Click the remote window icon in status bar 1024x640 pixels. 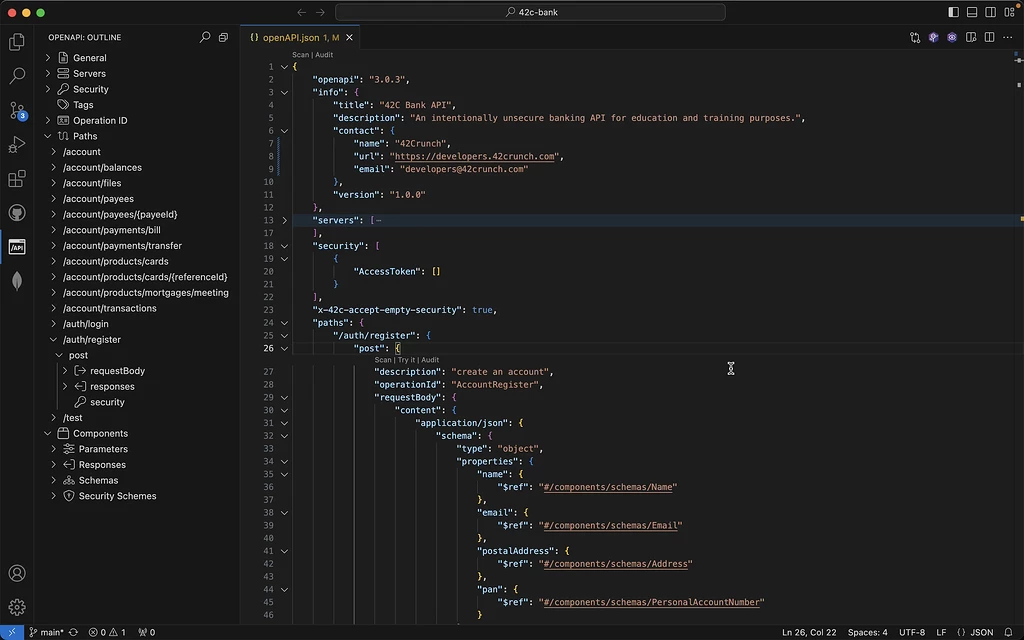coord(12,632)
